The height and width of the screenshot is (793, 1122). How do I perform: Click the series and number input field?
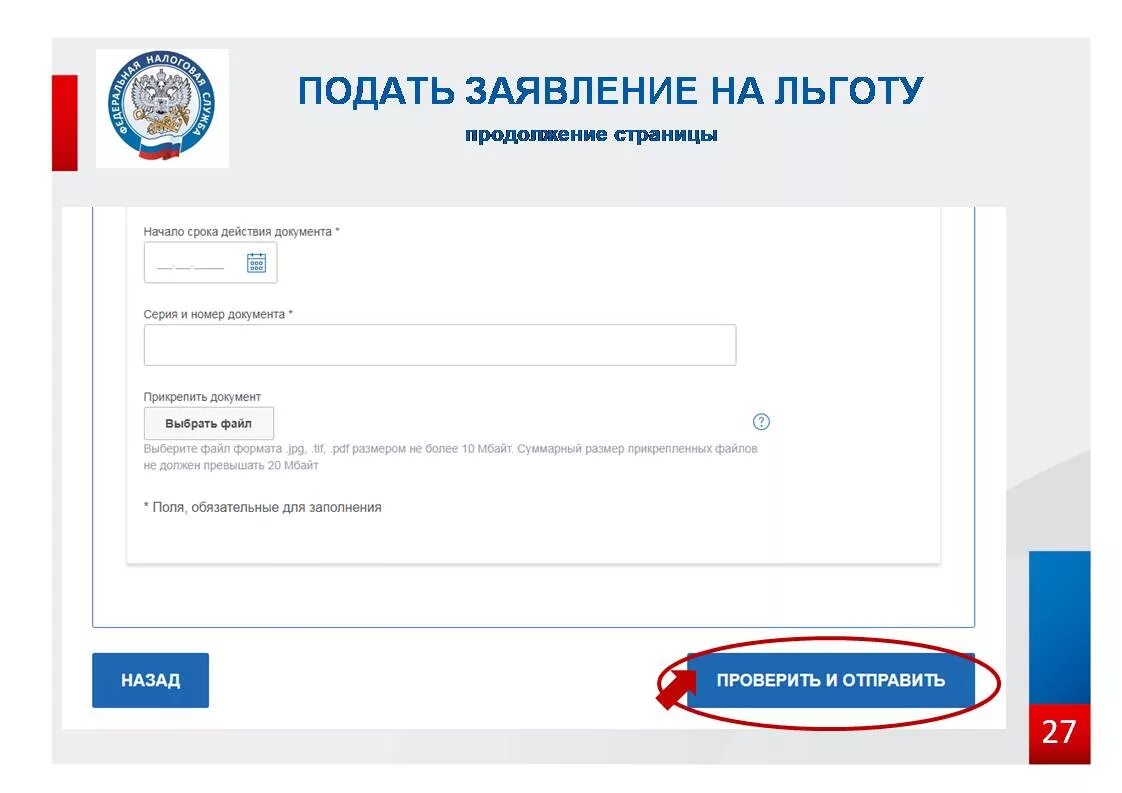click(x=439, y=345)
